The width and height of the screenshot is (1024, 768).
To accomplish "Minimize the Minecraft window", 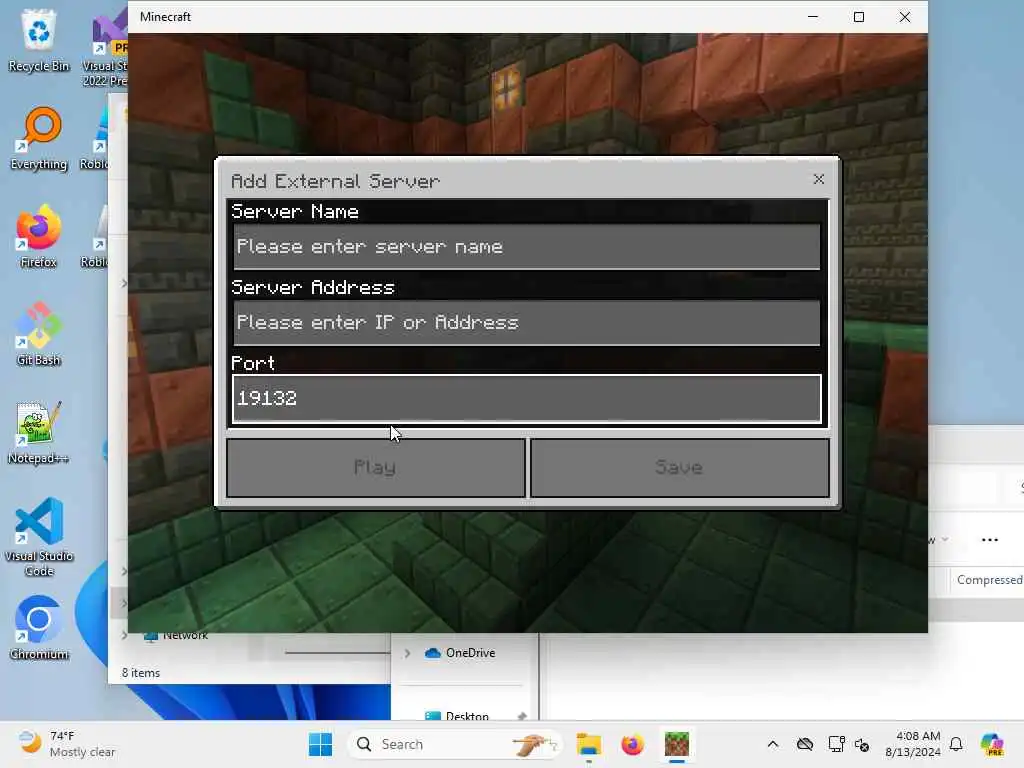I will pos(813,17).
